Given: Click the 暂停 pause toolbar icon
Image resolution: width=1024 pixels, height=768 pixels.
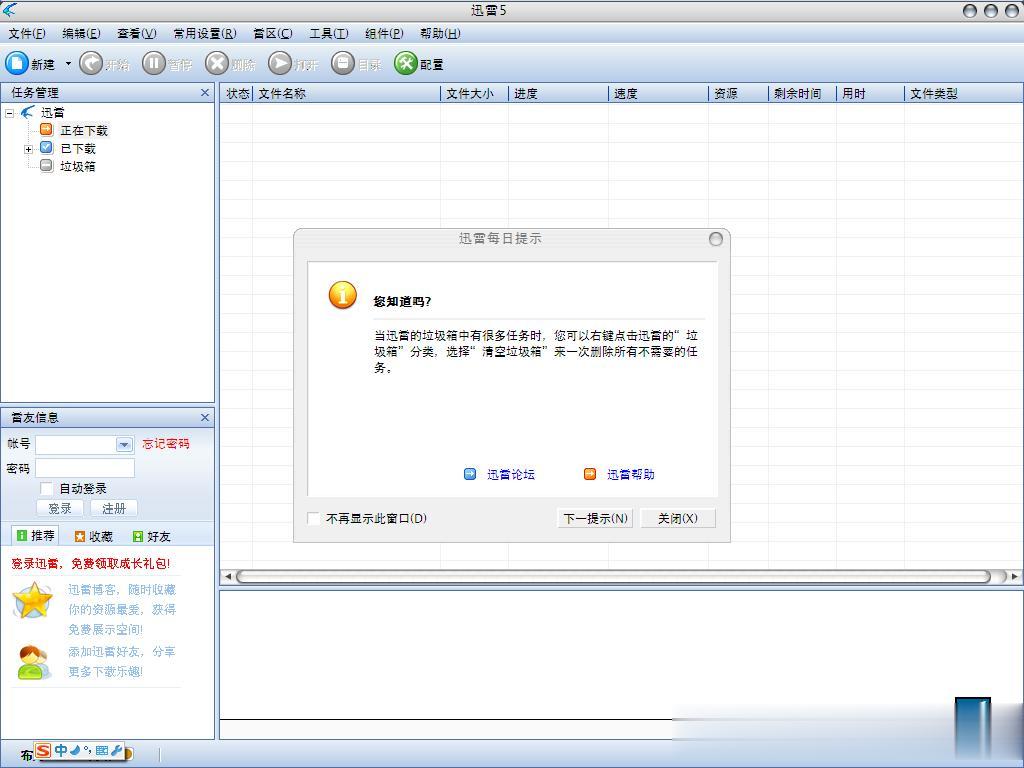Looking at the screenshot, I should pos(153,63).
